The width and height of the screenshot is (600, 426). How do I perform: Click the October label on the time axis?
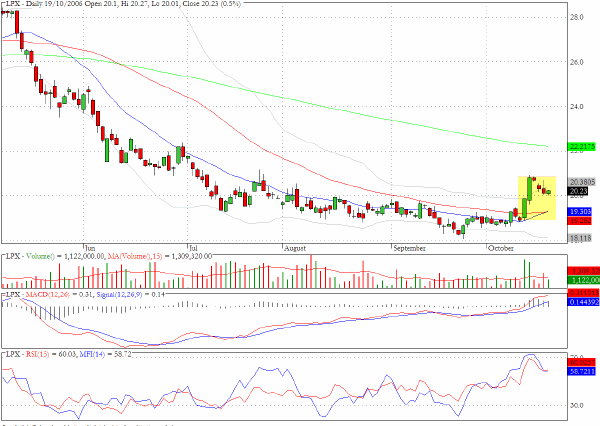(501, 248)
